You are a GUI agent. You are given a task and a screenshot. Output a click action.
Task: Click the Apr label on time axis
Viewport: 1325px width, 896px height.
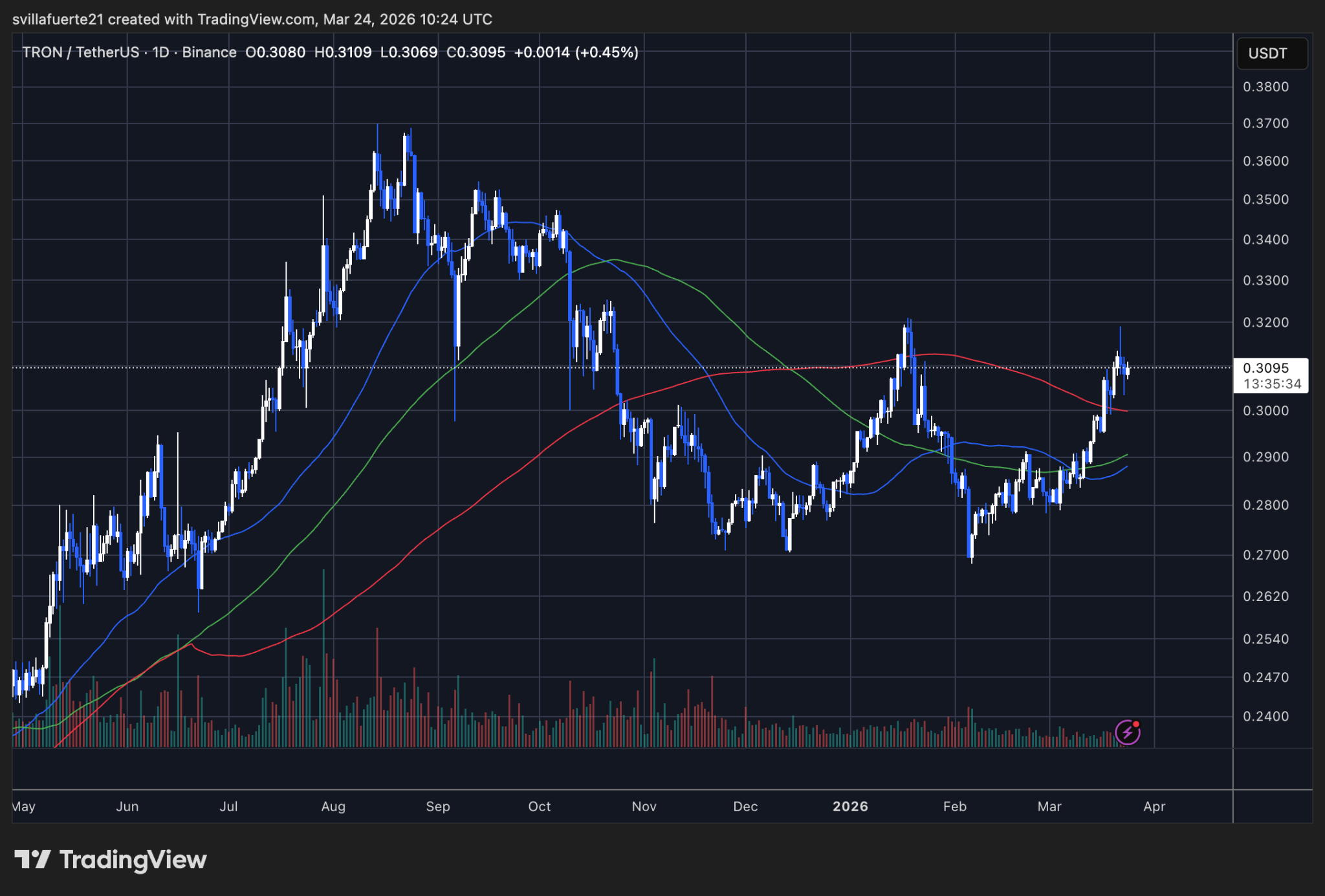coord(1154,806)
